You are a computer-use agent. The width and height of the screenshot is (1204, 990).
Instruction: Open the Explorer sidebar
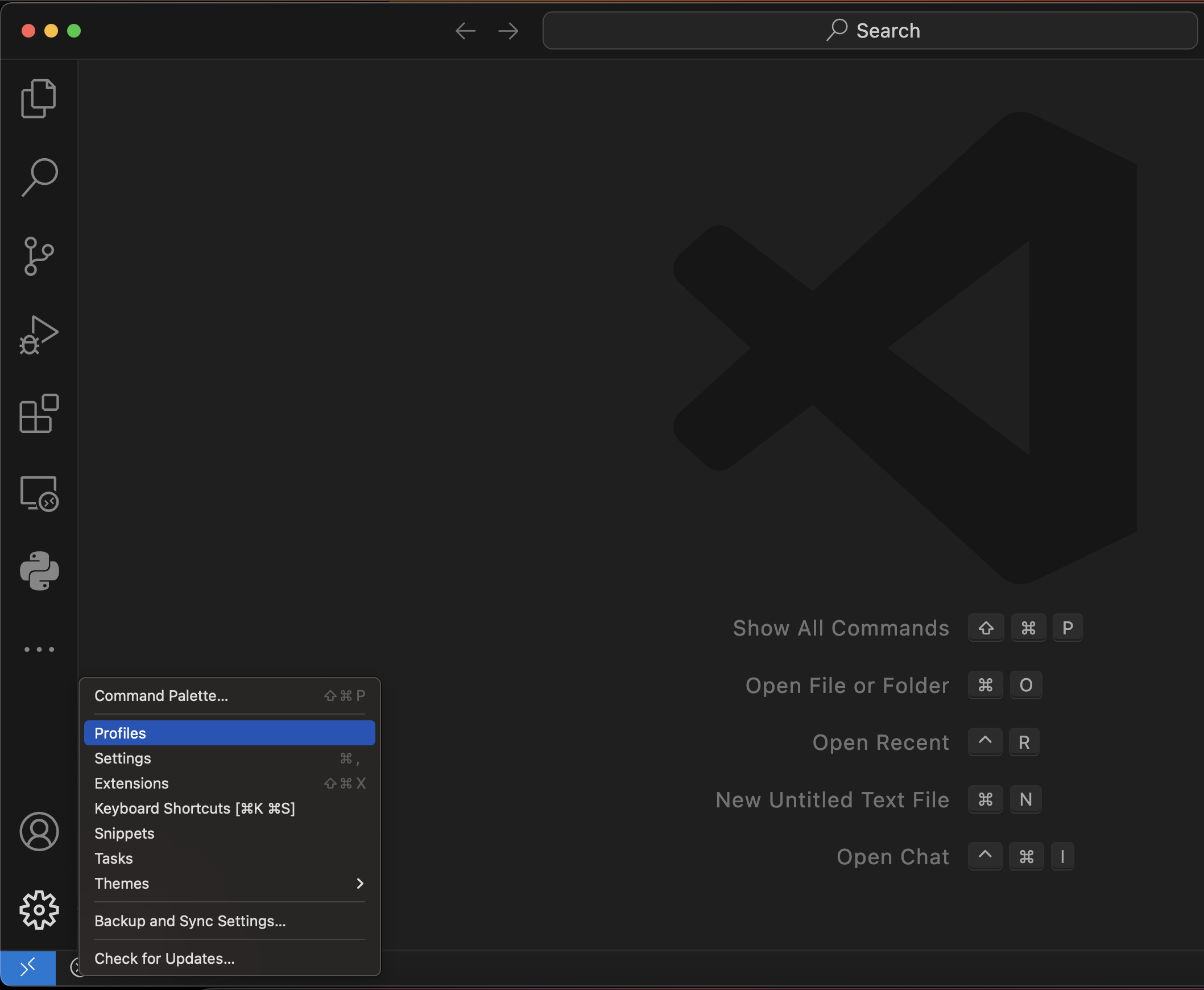[39, 97]
